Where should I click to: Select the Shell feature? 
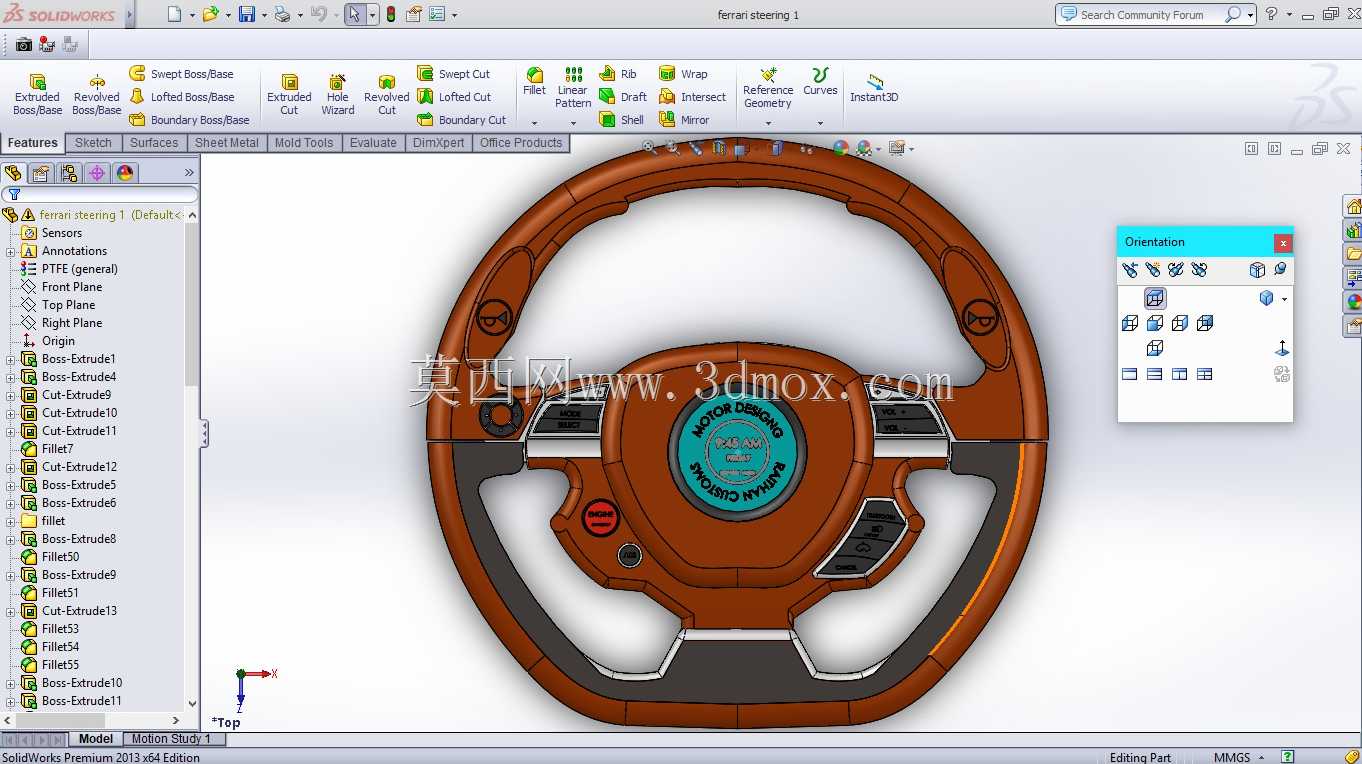[622, 120]
